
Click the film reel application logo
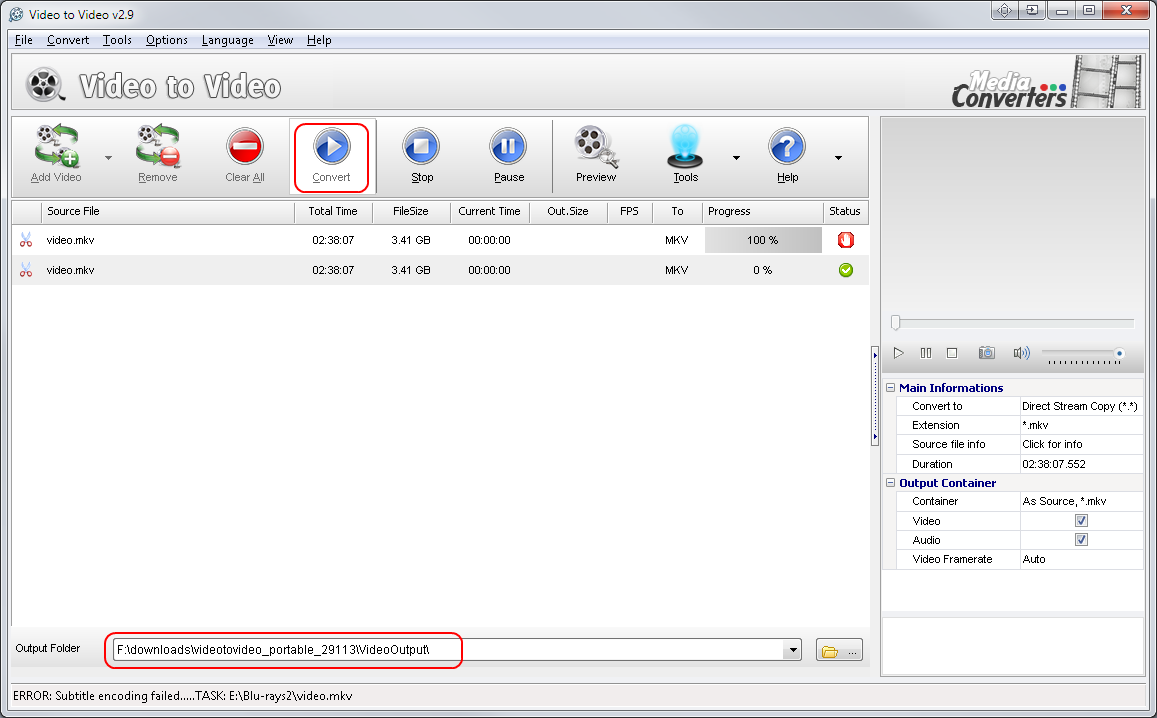[45, 85]
